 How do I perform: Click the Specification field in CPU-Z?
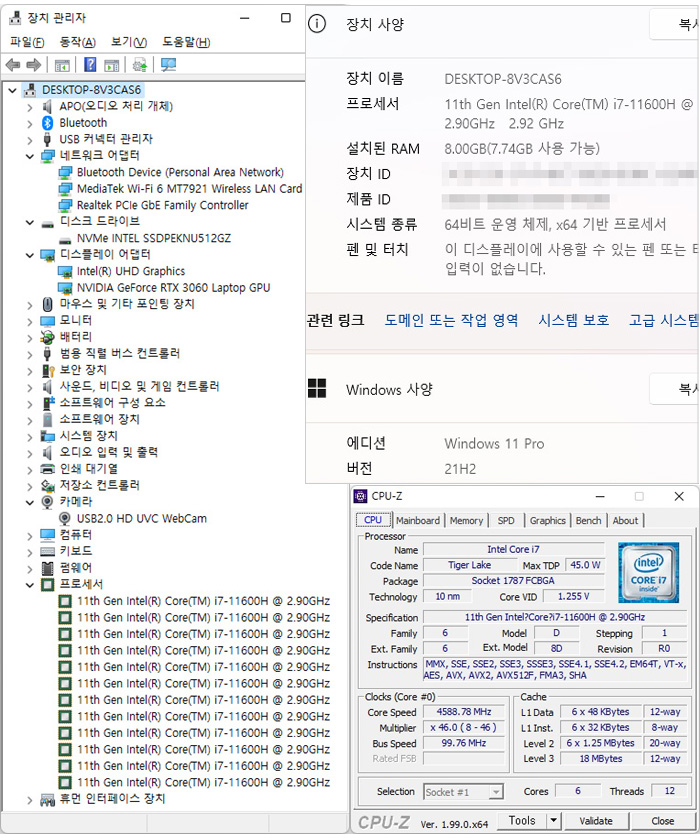pyautogui.click(x=555, y=617)
